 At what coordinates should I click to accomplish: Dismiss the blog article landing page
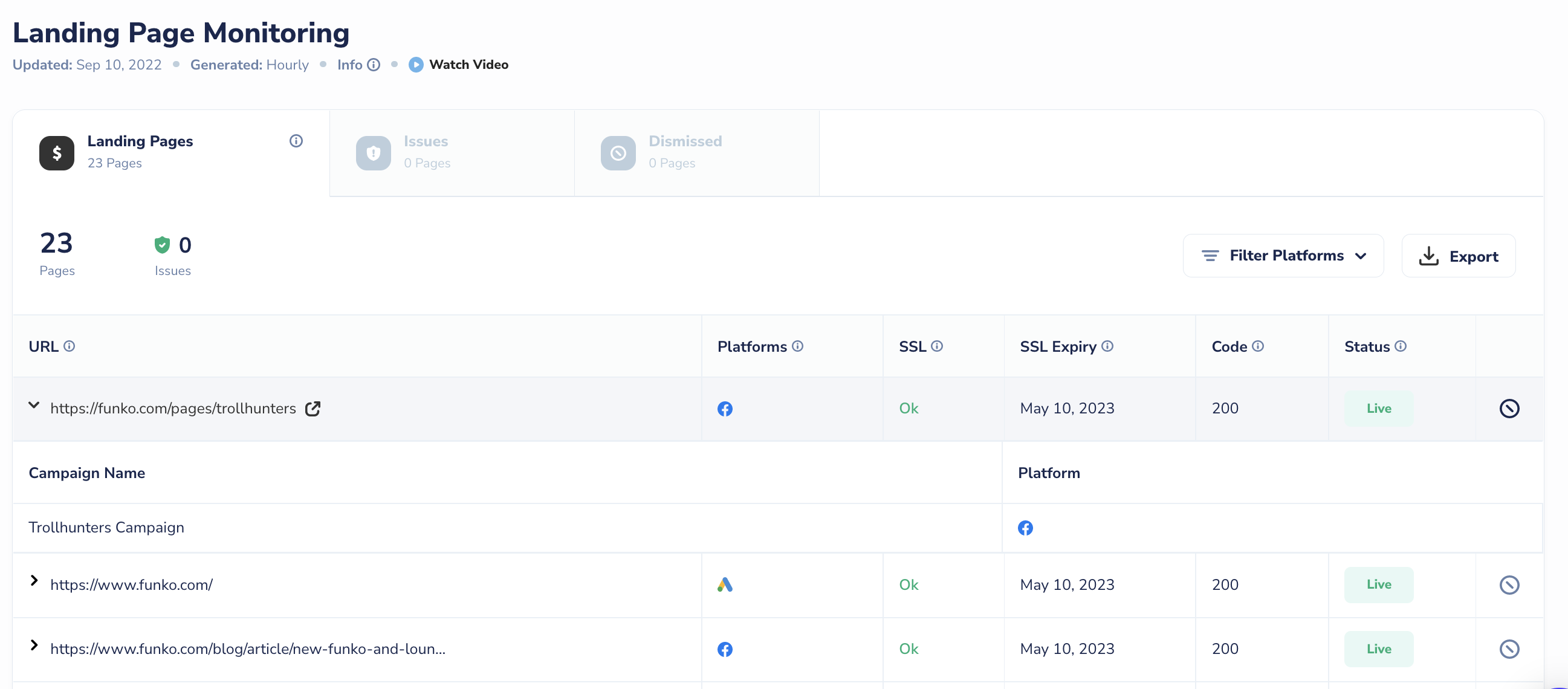(x=1509, y=649)
